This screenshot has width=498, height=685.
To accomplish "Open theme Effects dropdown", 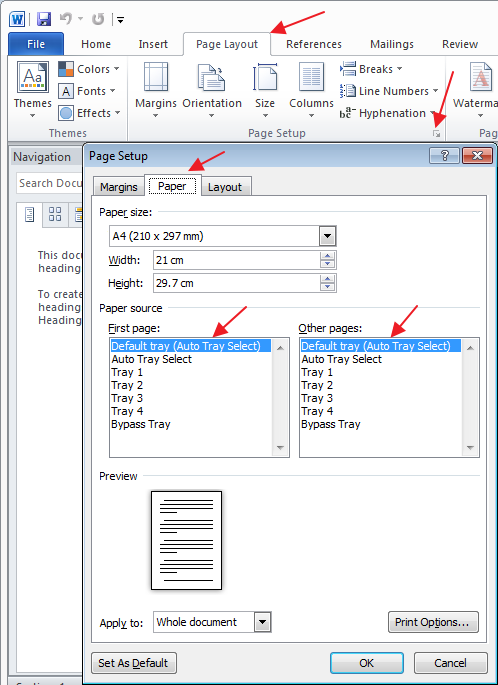I will click(x=89, y=113).
